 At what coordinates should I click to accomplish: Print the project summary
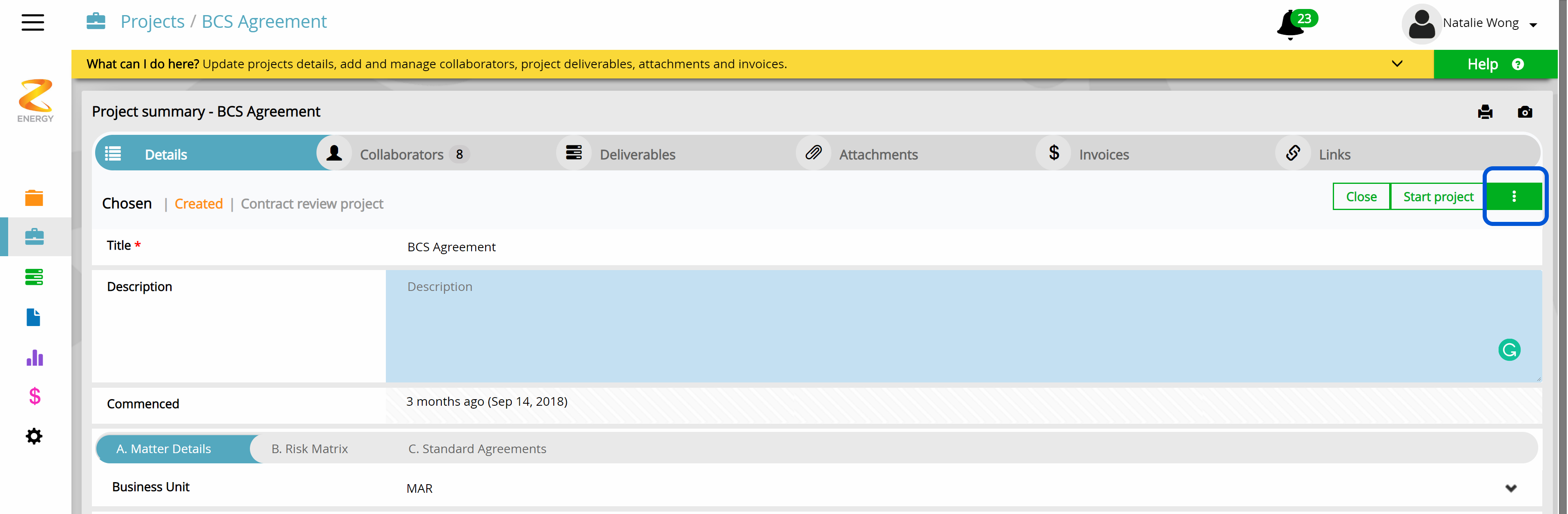[x=1485, y=112]
